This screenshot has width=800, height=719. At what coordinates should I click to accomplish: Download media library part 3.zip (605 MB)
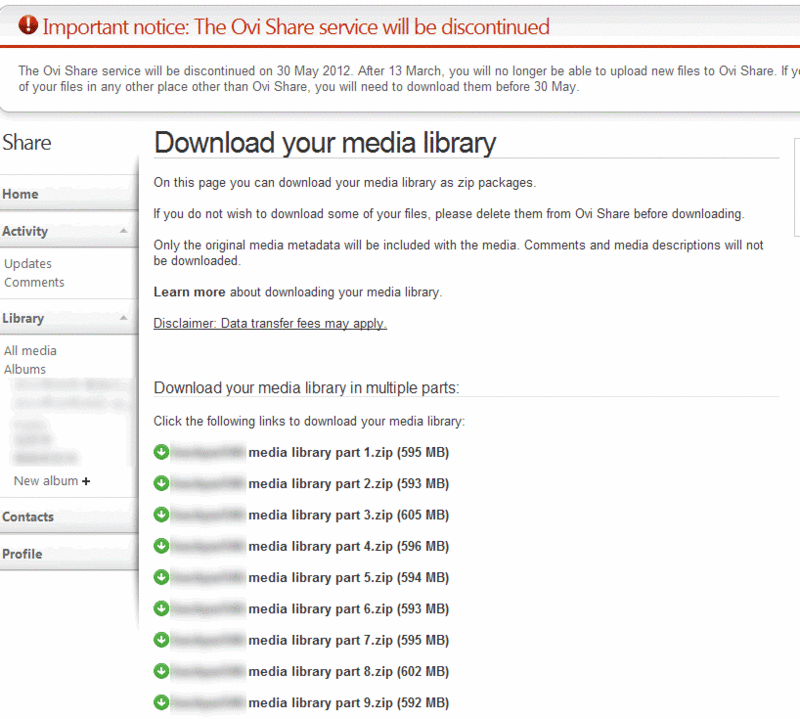coord(348,515)
